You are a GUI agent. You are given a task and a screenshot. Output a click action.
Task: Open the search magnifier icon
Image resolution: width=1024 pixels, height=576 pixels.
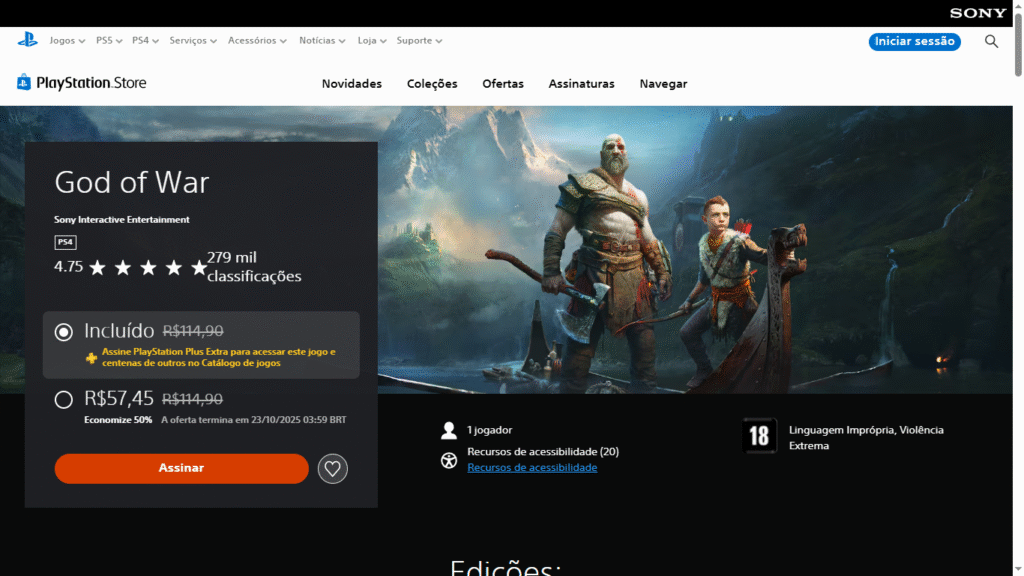(x=991, y=41)
